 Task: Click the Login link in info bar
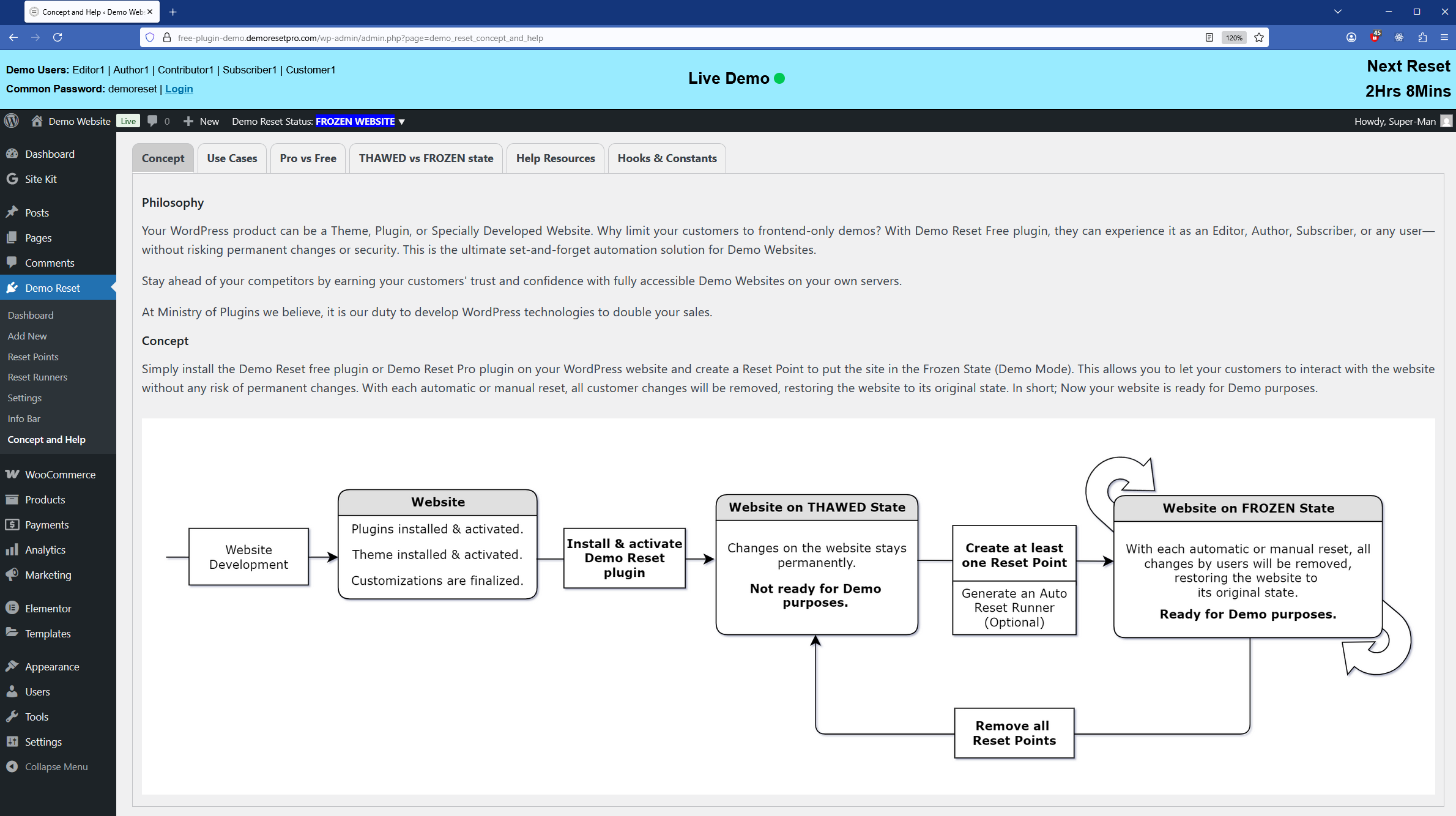[x=179, y=89]
